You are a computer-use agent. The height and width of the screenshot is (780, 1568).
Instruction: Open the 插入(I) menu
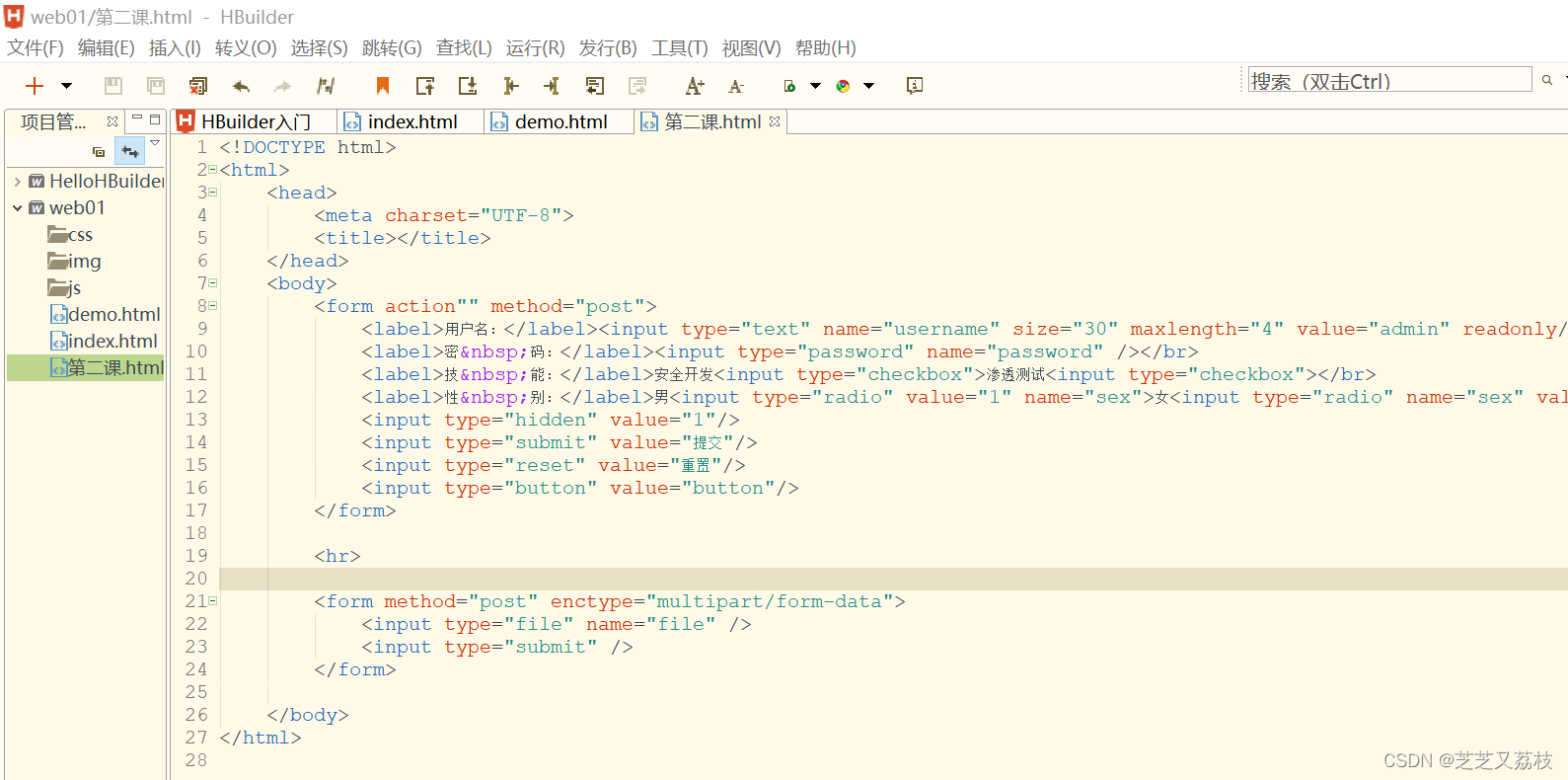pos(175,47)
